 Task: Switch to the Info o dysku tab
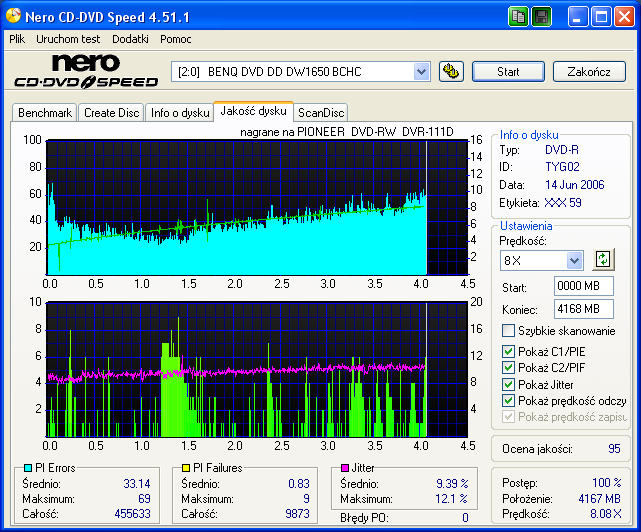point(180,113)
